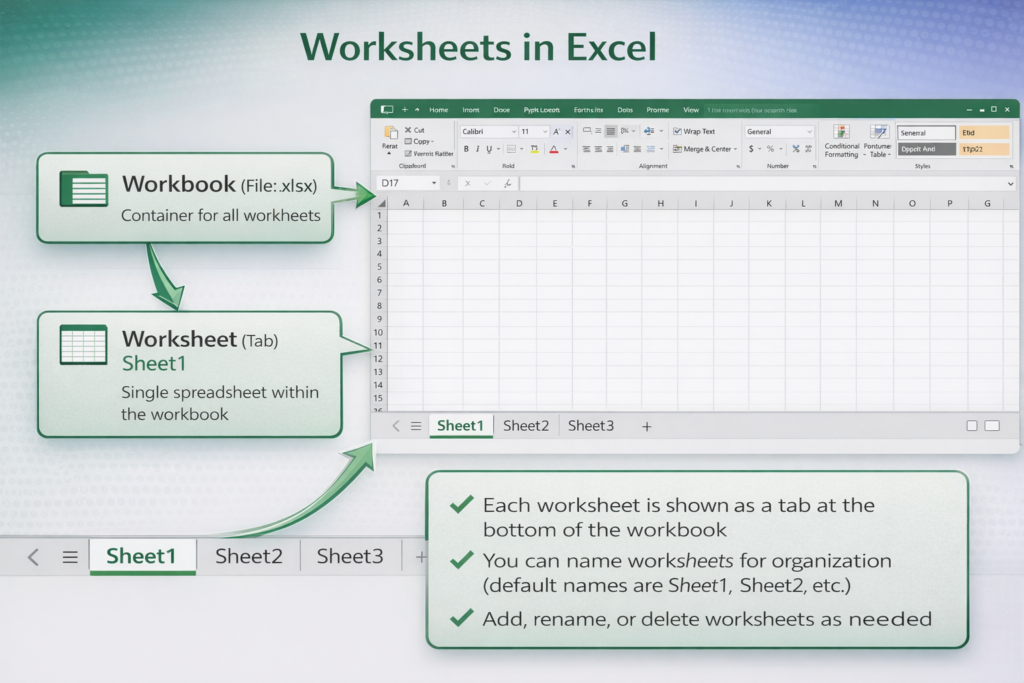Switch to the Sheet2 tab in Excel window

click(526, 426)
